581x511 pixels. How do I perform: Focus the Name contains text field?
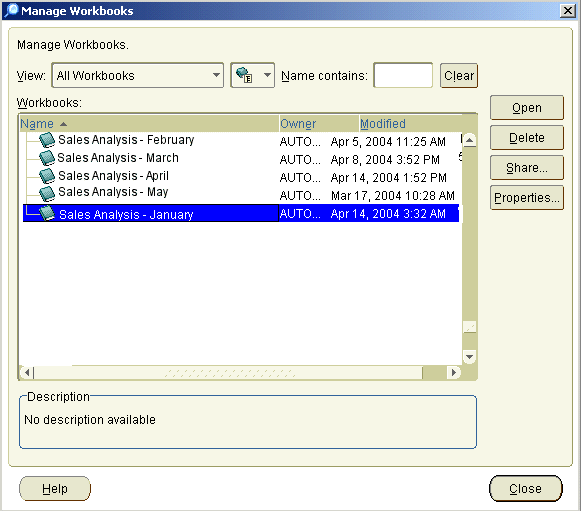tap(403, 75)
